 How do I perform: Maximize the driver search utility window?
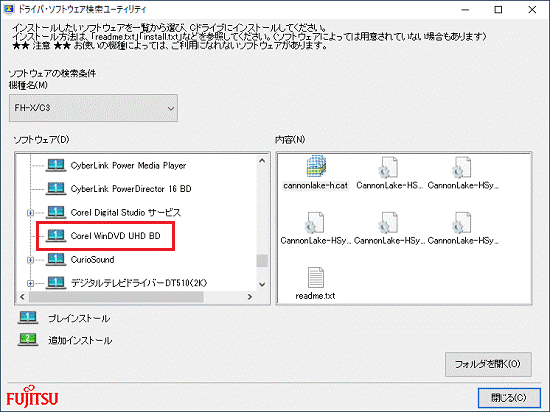point(498,10)
